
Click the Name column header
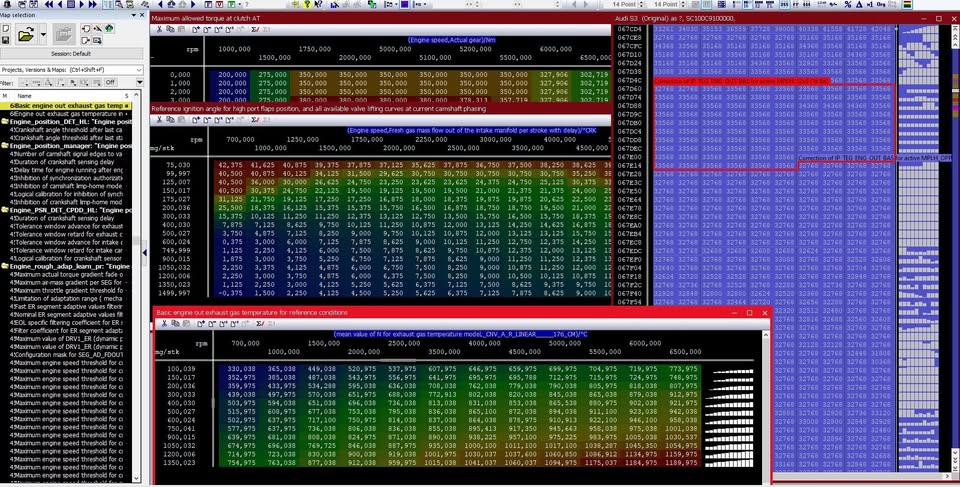pyautogui.click(x=25, y=95)
